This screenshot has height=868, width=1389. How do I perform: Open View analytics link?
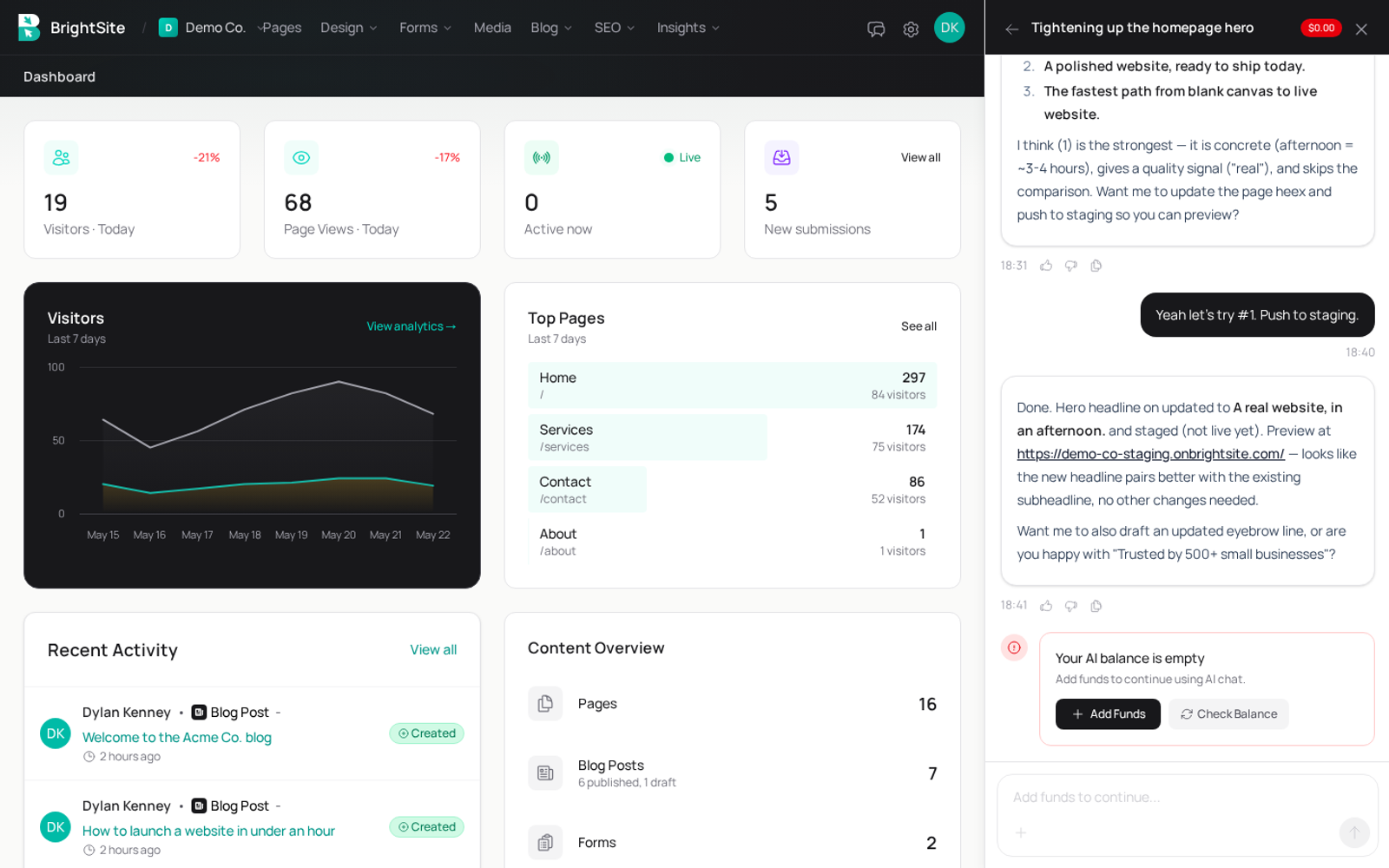(x=411, y=326)
